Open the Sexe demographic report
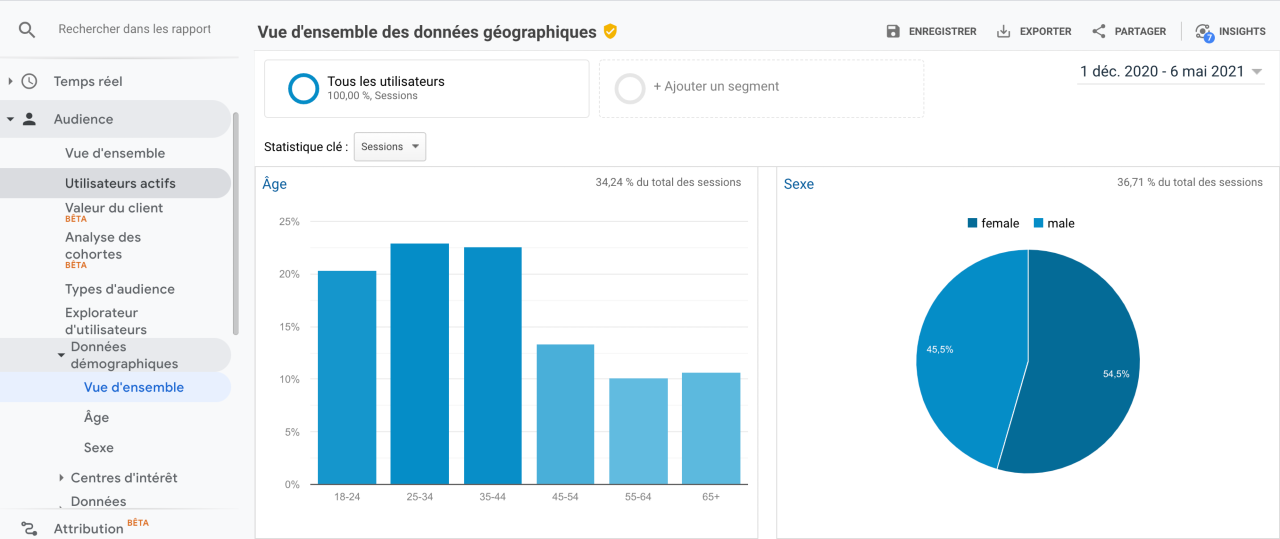 click(99, 448)
